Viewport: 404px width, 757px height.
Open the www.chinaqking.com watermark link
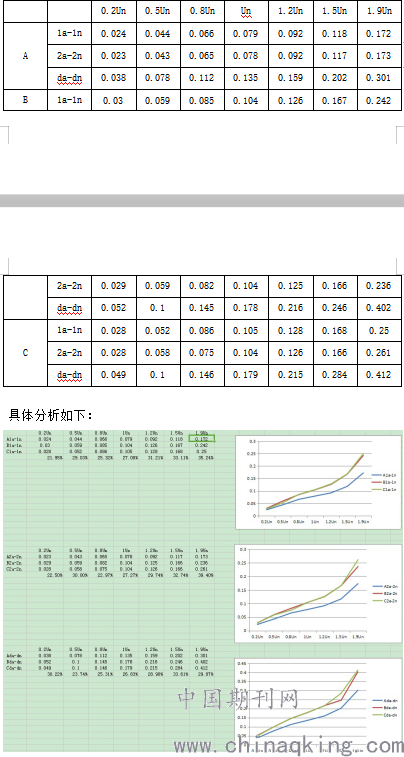tap(288, 746)
